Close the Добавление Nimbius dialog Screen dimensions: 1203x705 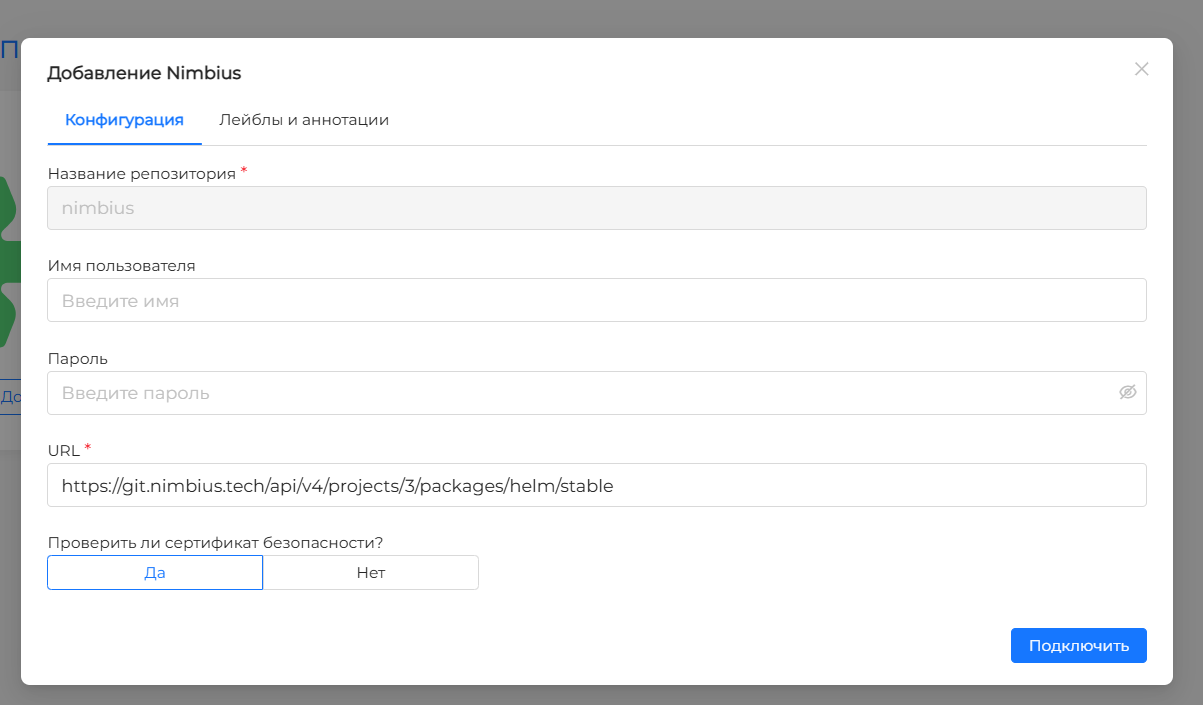tap(1141, 69)
